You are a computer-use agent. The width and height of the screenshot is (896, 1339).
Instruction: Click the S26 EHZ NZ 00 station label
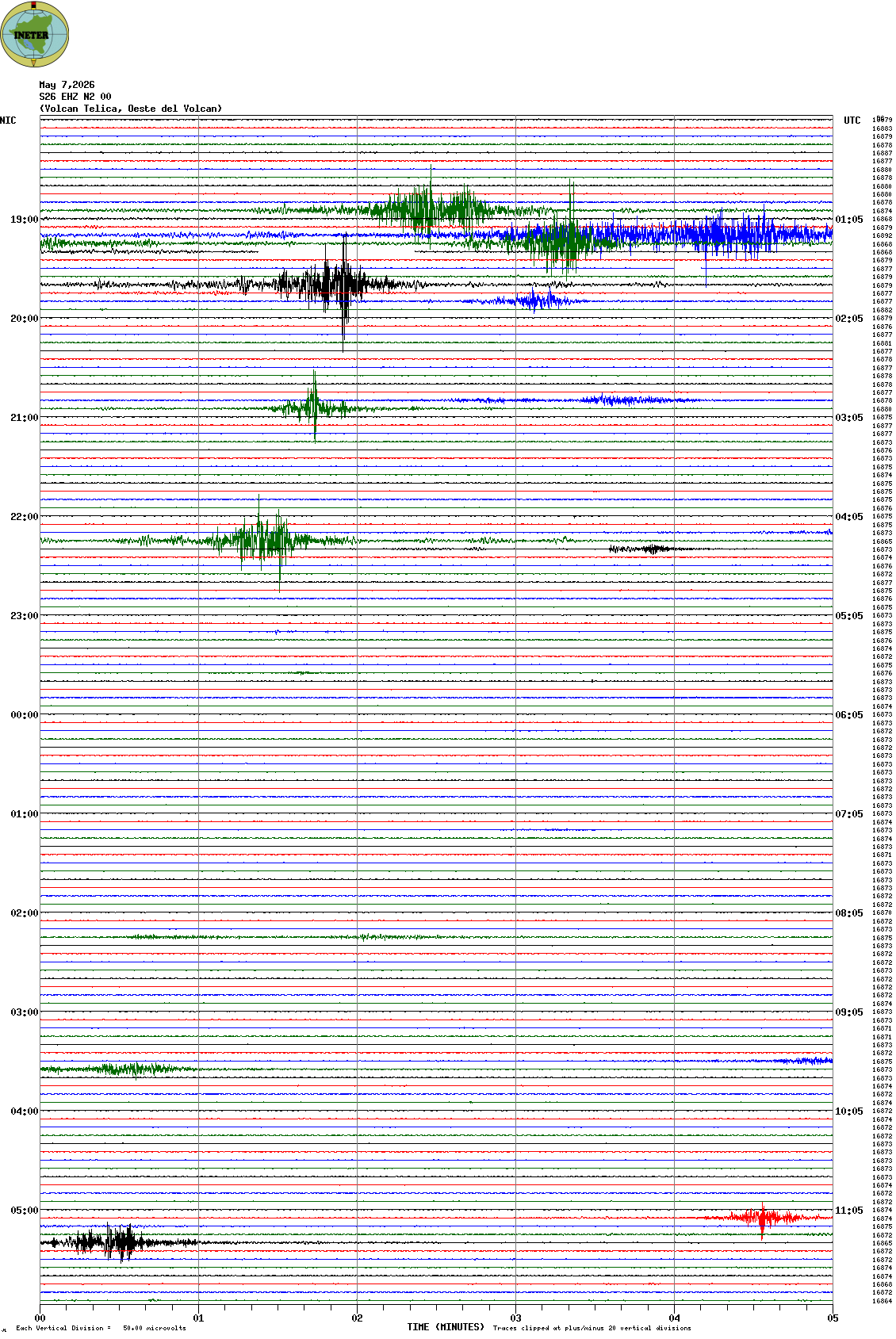(x=75, y=97)
